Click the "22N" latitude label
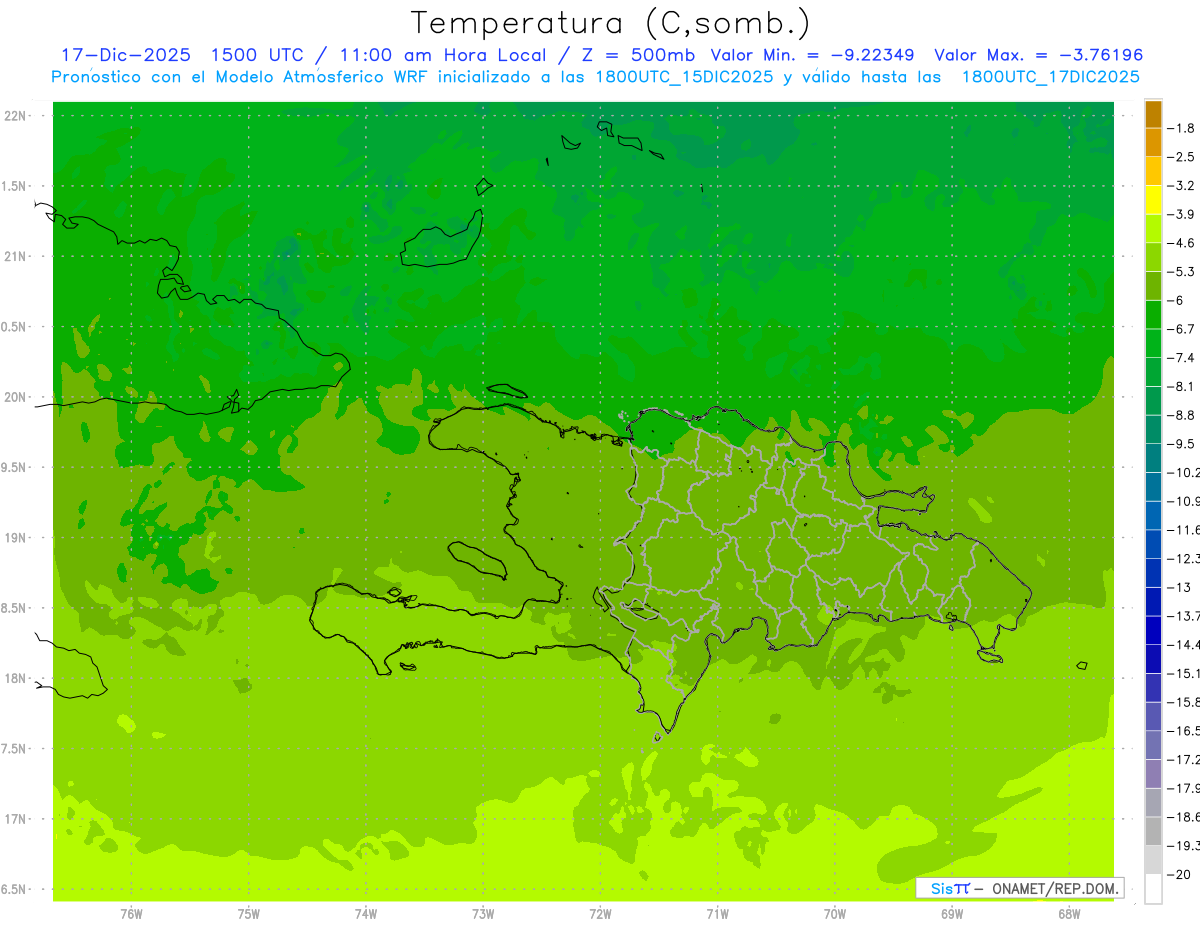Screen dimensions: 1200x927 17,116
